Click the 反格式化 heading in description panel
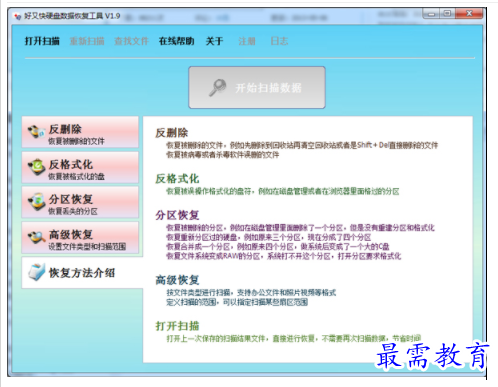The height and width of the screenshot is (387, 498). point(177,179)
